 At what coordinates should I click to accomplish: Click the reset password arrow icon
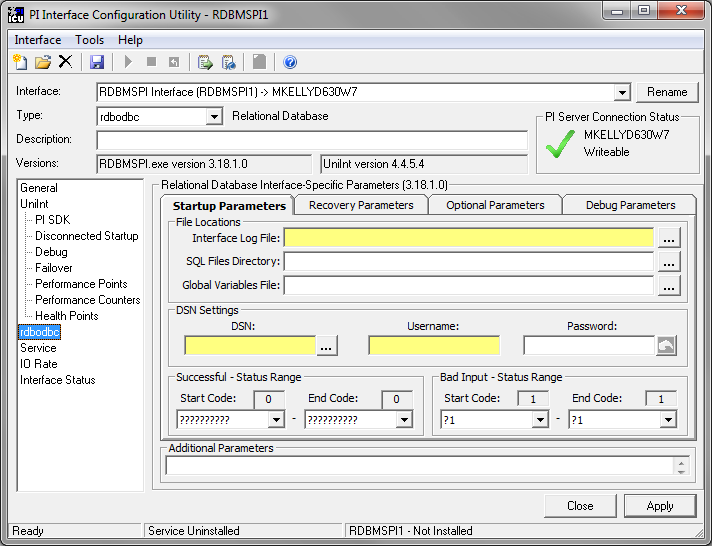pyautogui.click(x=666, y=346)
